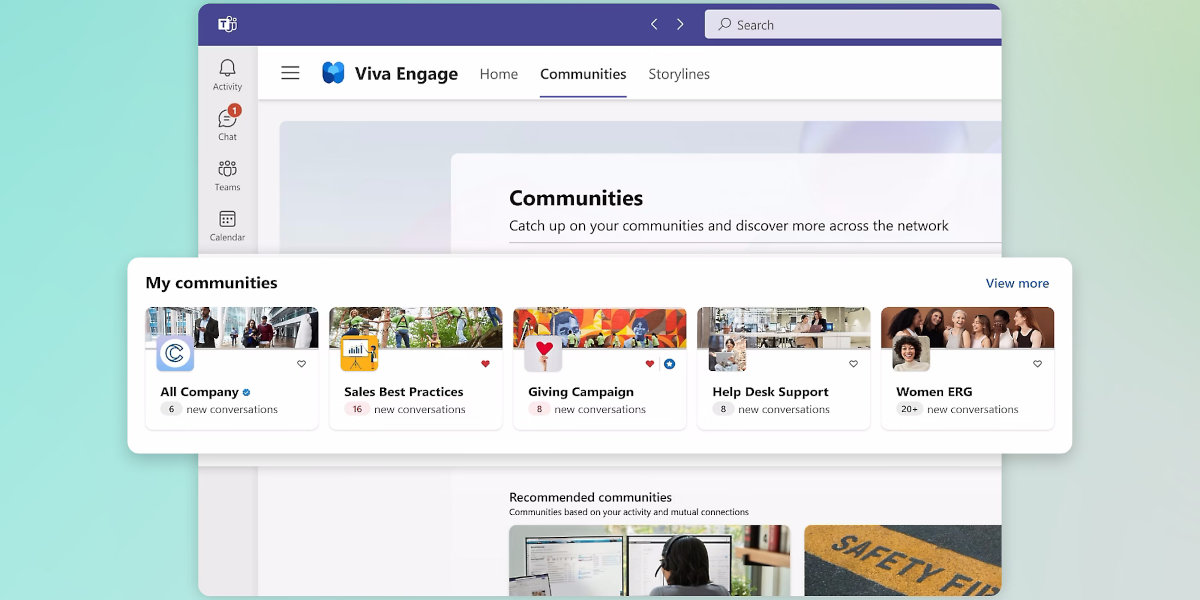Open the Giving Campaign community title

click(x=581, y=392)
